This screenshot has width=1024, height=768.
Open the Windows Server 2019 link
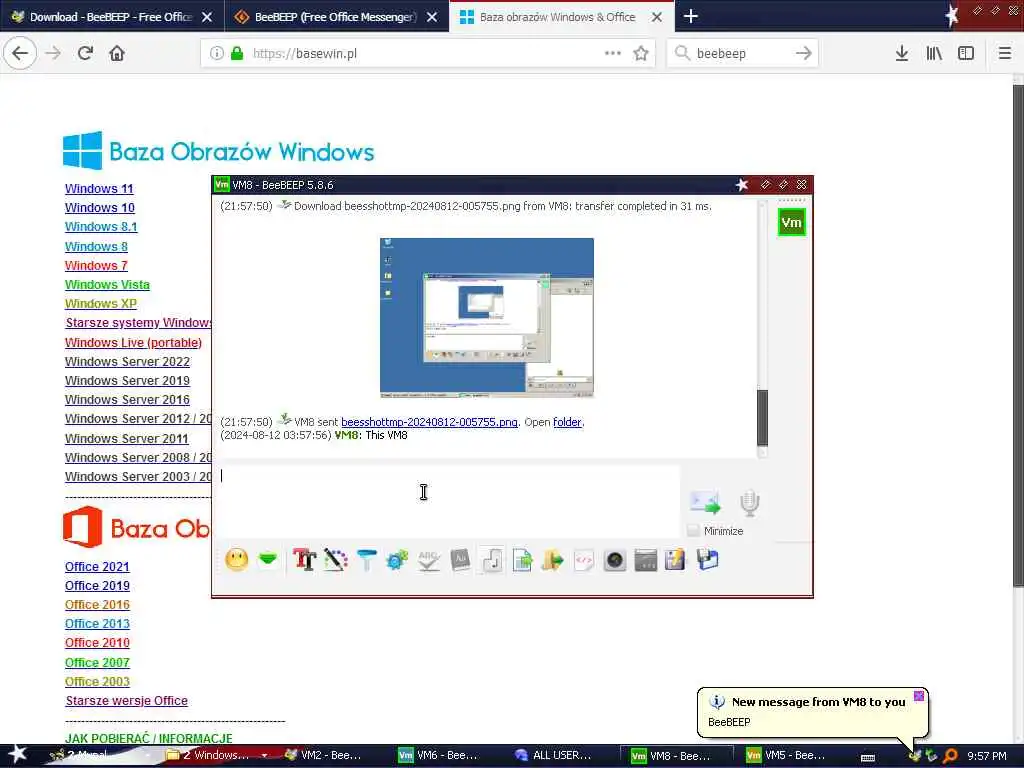(x=127, y=381)
